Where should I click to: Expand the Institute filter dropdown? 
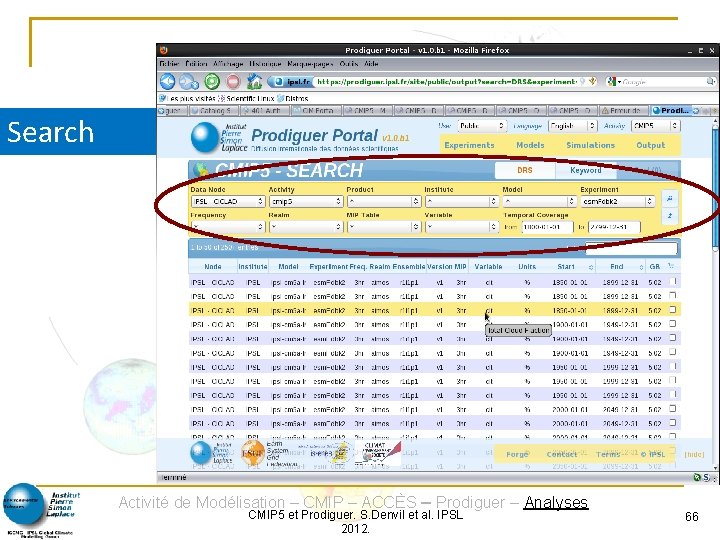[x=461, y=201]
